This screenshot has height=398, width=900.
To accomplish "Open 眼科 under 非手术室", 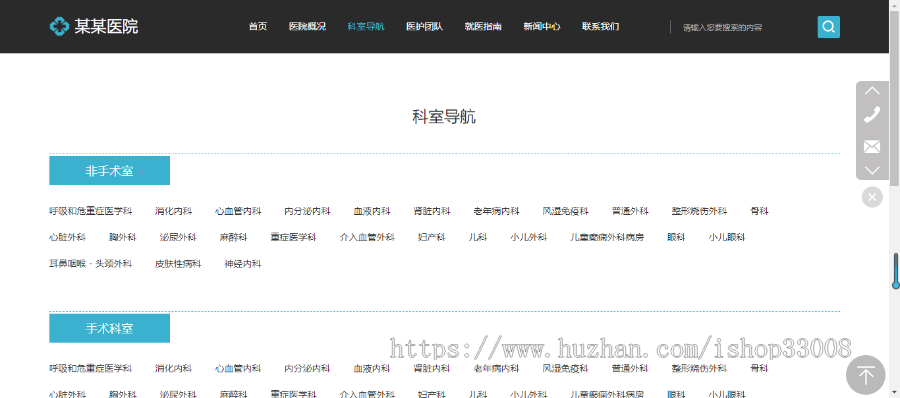I will point(676,237).
